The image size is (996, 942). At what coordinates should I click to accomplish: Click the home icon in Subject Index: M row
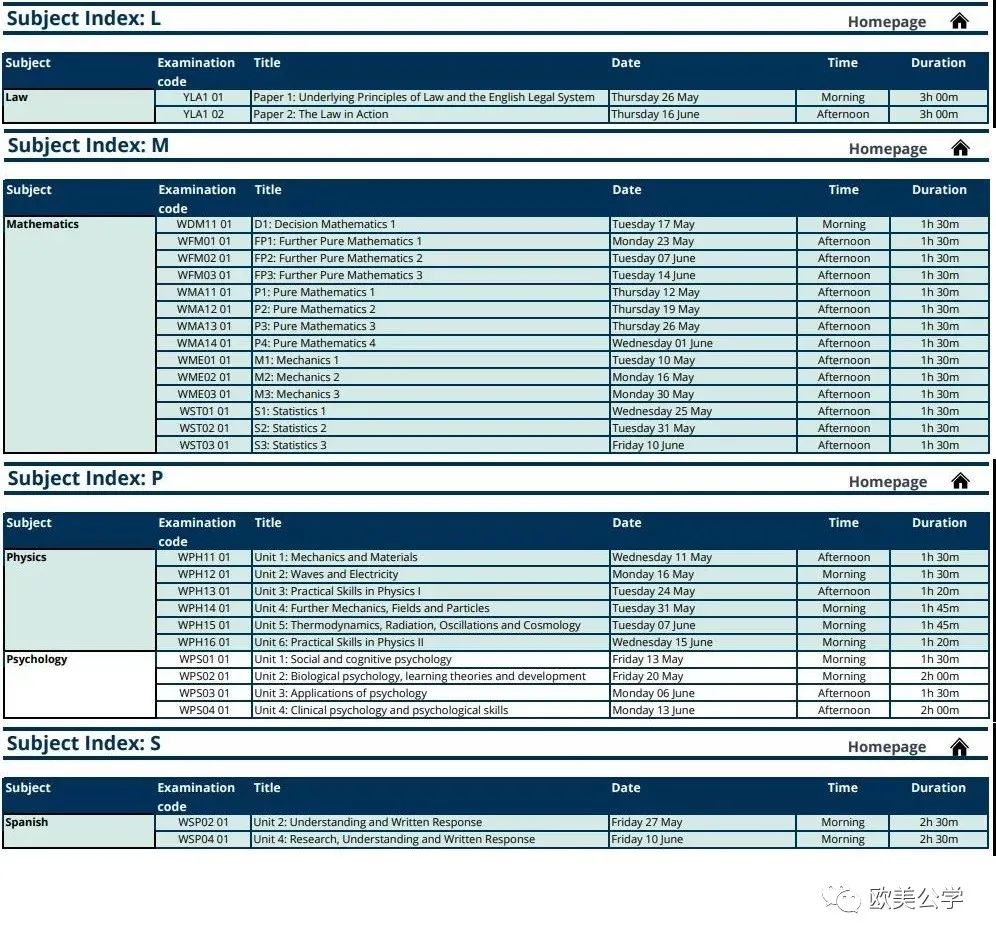960,149
